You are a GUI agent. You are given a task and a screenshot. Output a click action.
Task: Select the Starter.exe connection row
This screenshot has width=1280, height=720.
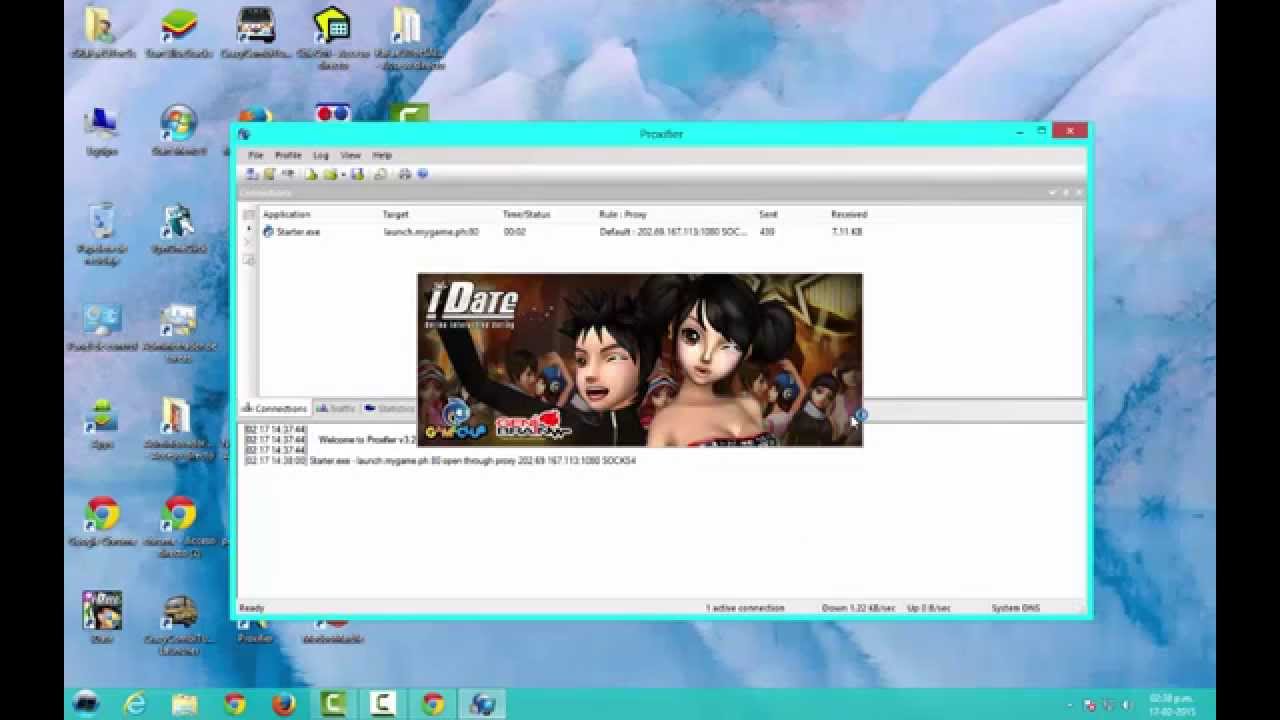[x=671, y=232]
